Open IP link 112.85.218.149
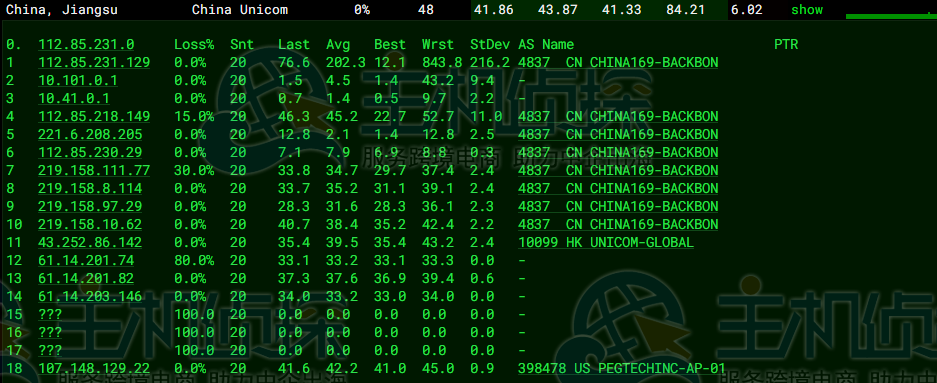 click(94, 116)
